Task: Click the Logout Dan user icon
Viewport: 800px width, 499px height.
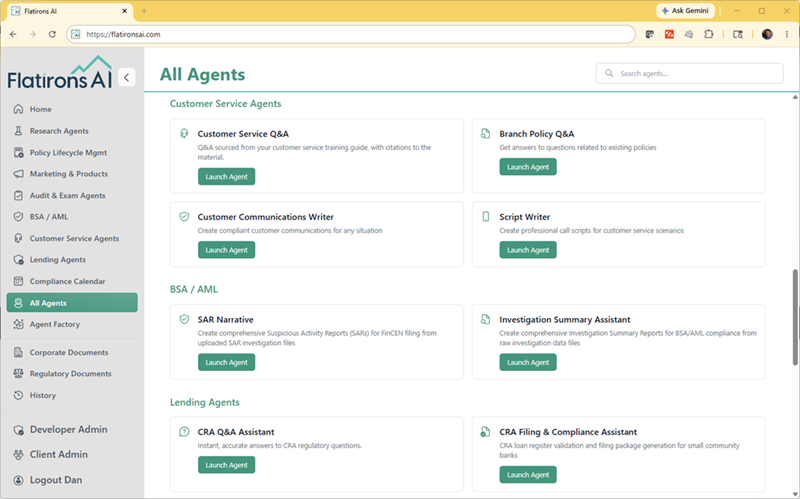Action: click(x=18, y=480)
